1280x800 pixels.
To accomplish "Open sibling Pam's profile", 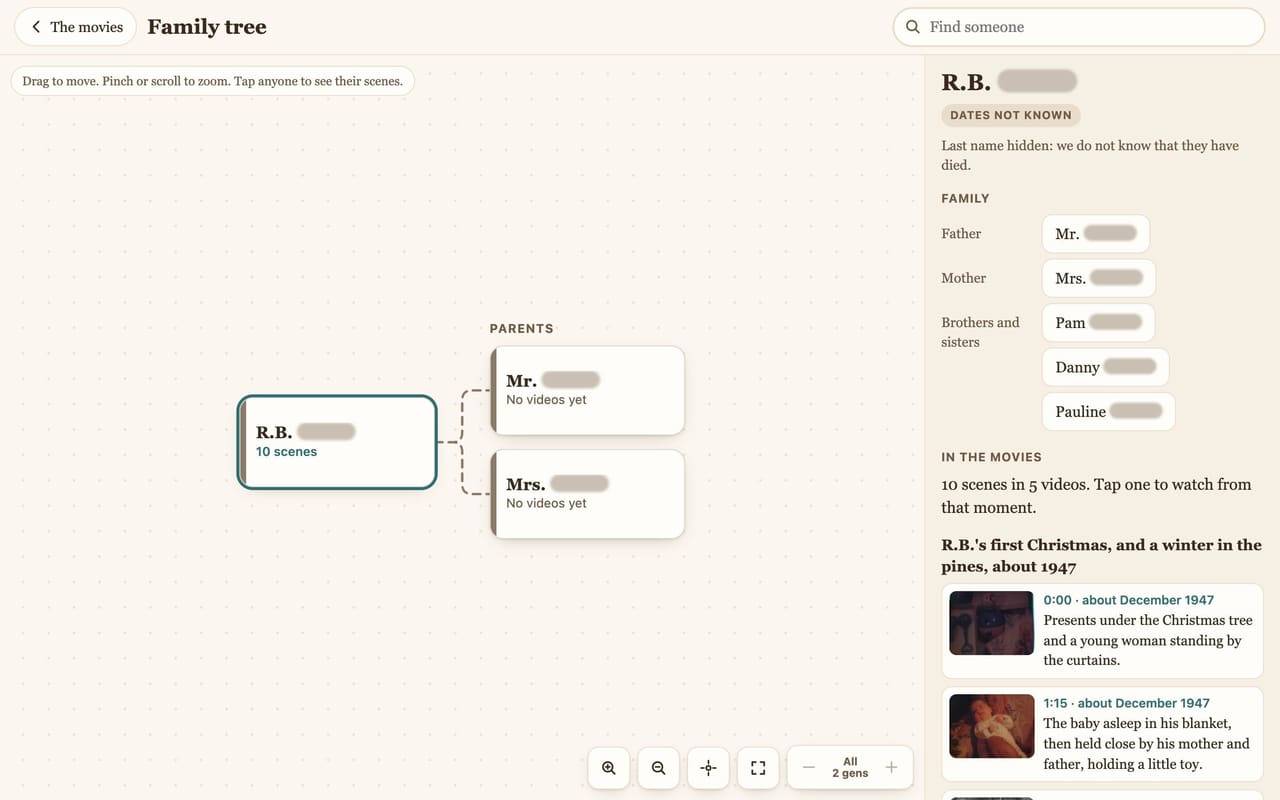I will pyautogui.click(x=1099, y=323).
